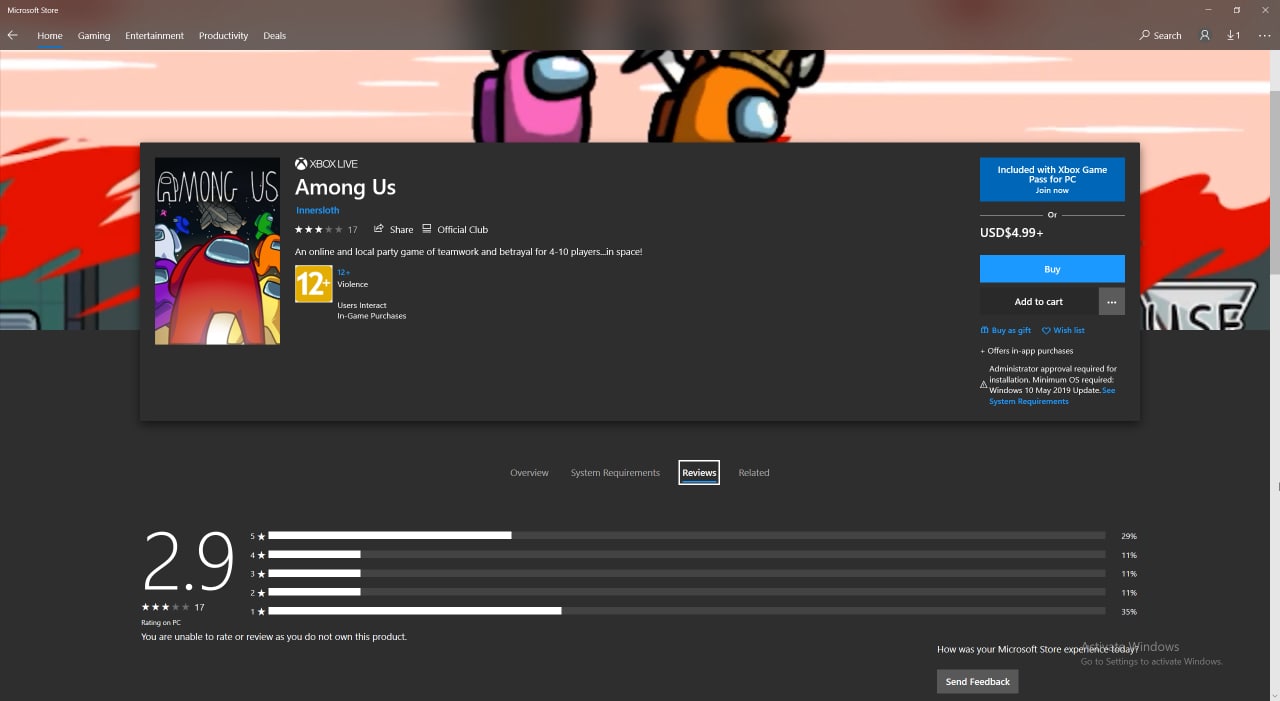1280x701 pixels.
Task: Open the See more ellipsis menu in the top bar
Action: pyautogui.click(x=1264, y=35)
